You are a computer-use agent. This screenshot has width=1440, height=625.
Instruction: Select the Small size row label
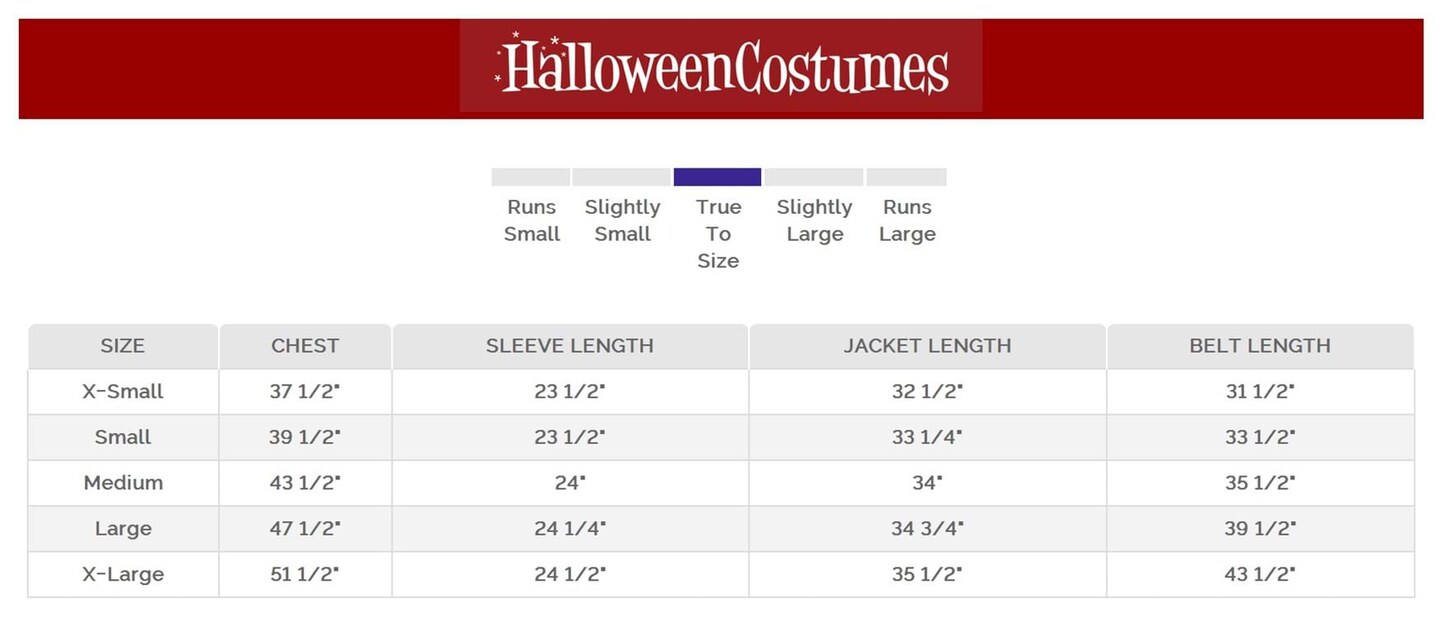pos(123,437)
